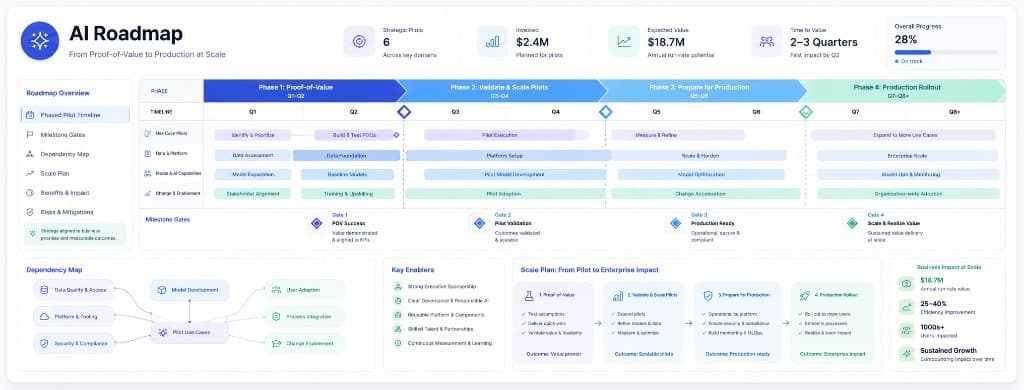Click the $18.7M annual run-rate value icon
Image resolution: width=1024 pixels, height=390 pixels.
906,283
